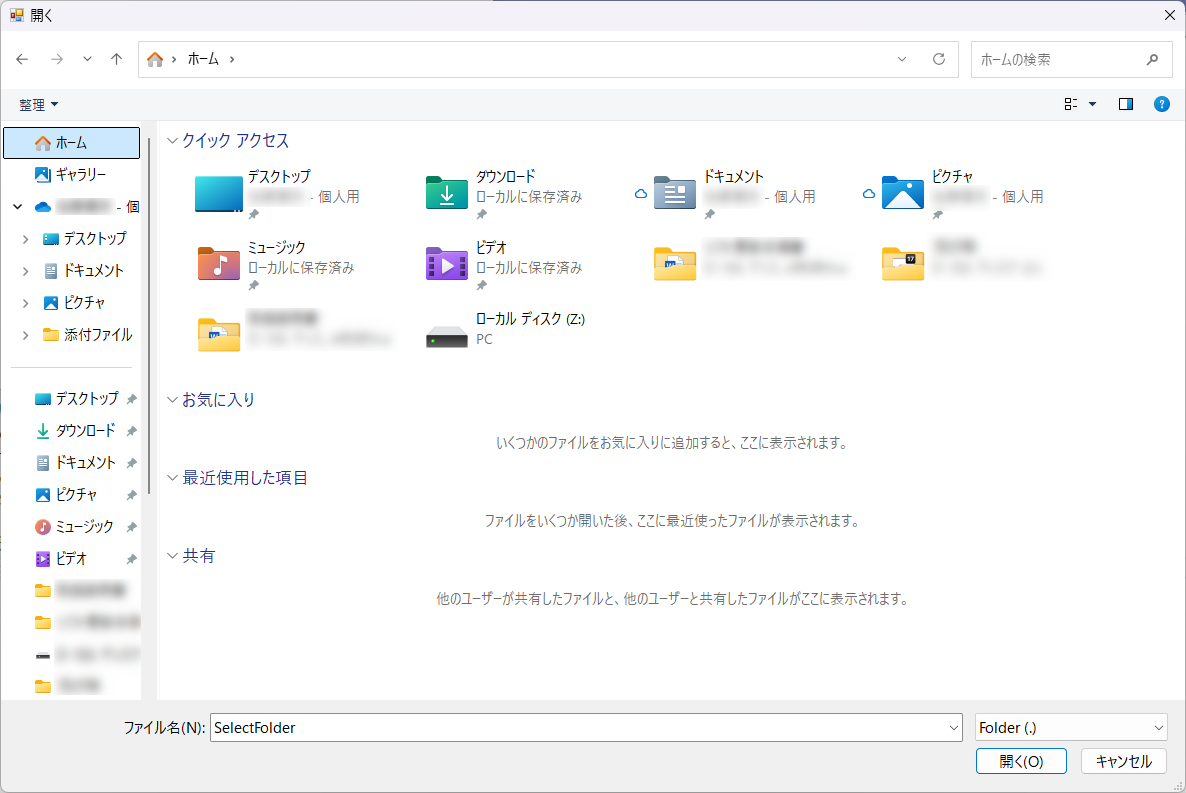Click ホーム in the breadcrumb path

pyautogui.click(x=200, y=59)
